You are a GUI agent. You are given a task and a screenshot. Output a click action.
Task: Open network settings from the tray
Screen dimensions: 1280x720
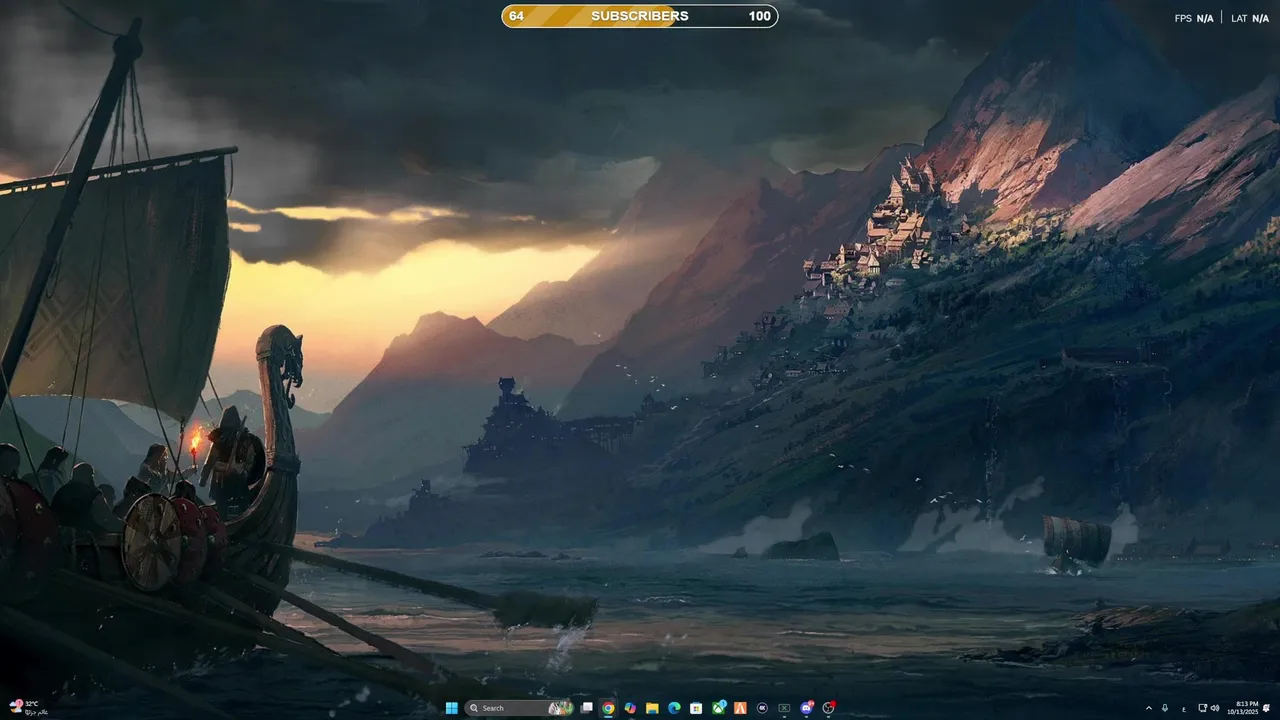click(x=1203, y=708)
